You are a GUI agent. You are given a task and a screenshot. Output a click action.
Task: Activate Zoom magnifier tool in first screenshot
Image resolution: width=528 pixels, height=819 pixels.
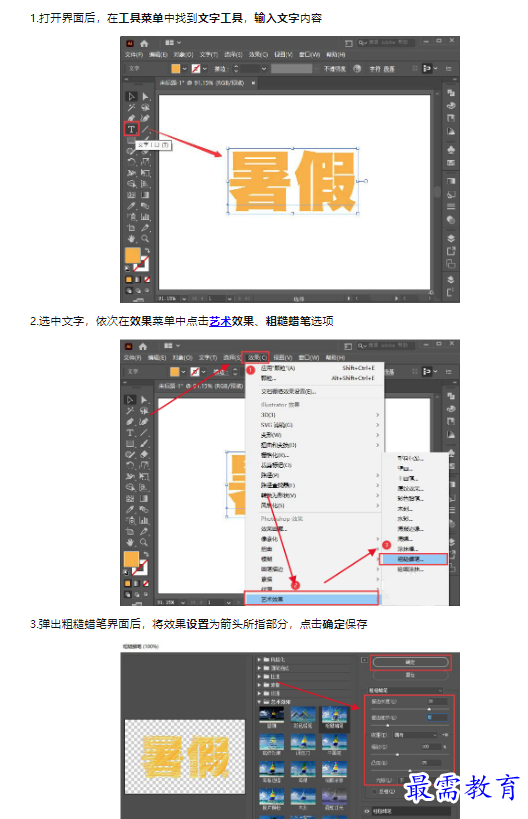point(145,239)
